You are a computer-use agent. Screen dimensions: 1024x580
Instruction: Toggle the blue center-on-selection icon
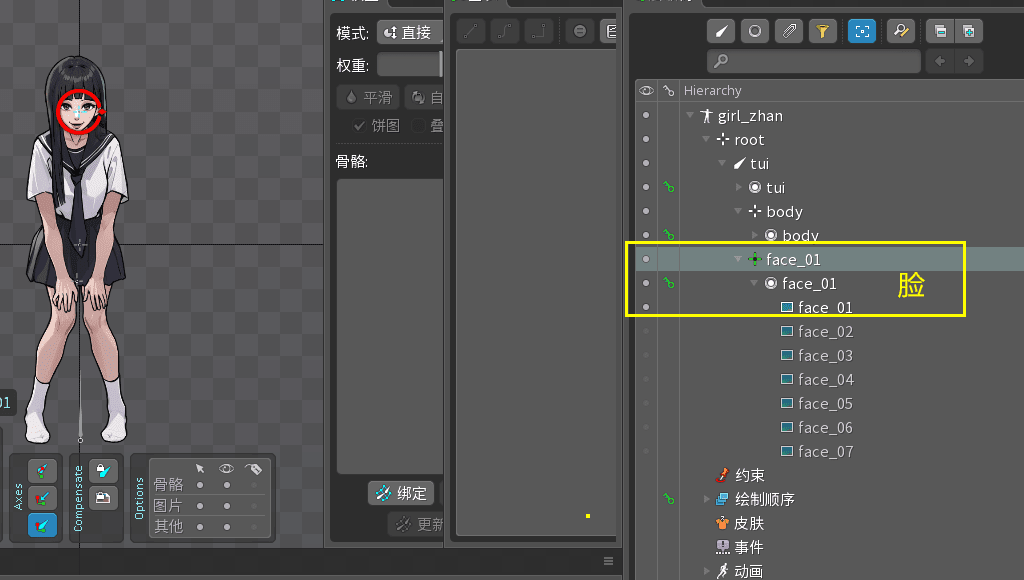click(862, 31)
